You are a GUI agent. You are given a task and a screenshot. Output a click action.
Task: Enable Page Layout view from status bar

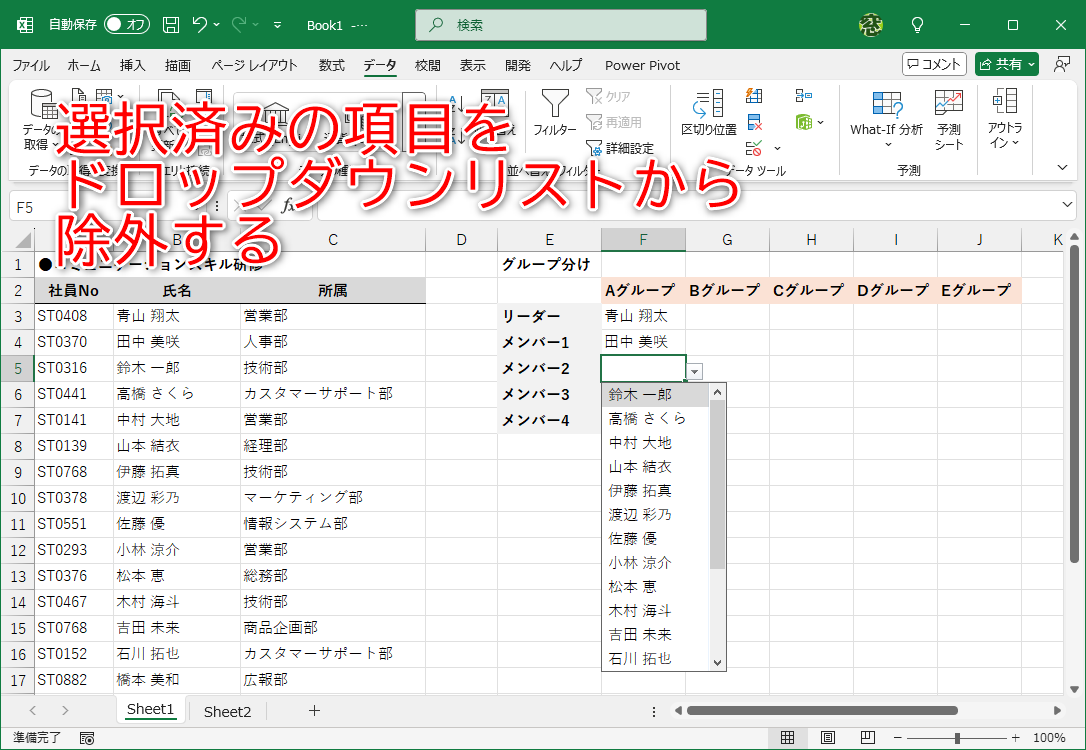pyautogui.click(x=827, y=738)
